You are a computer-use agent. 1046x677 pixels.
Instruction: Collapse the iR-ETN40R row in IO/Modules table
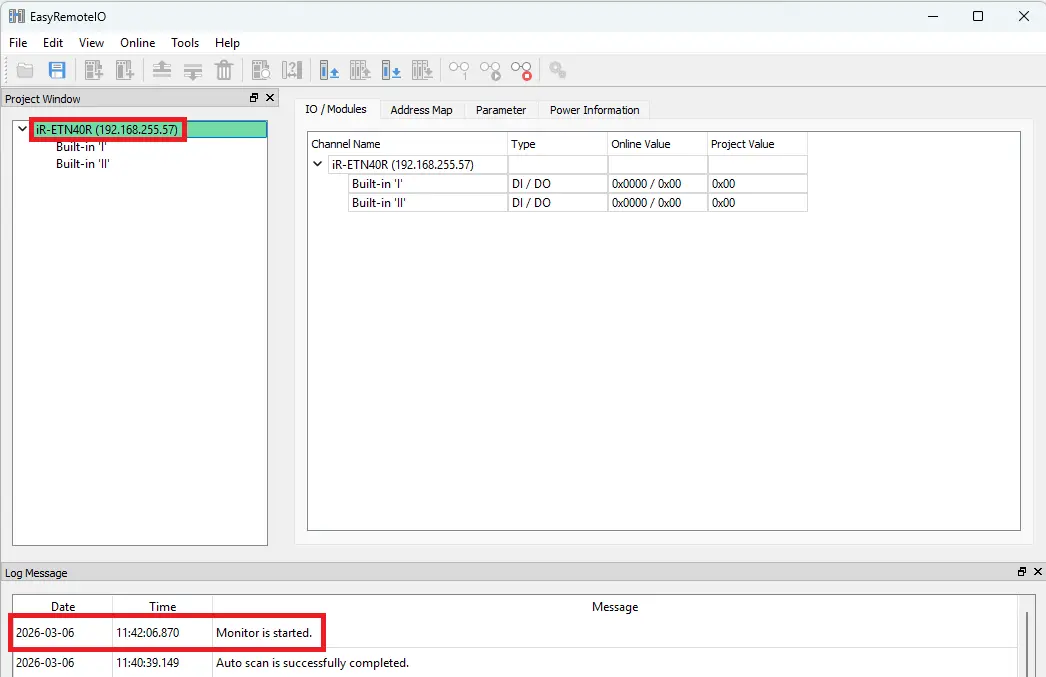(317, 164)
